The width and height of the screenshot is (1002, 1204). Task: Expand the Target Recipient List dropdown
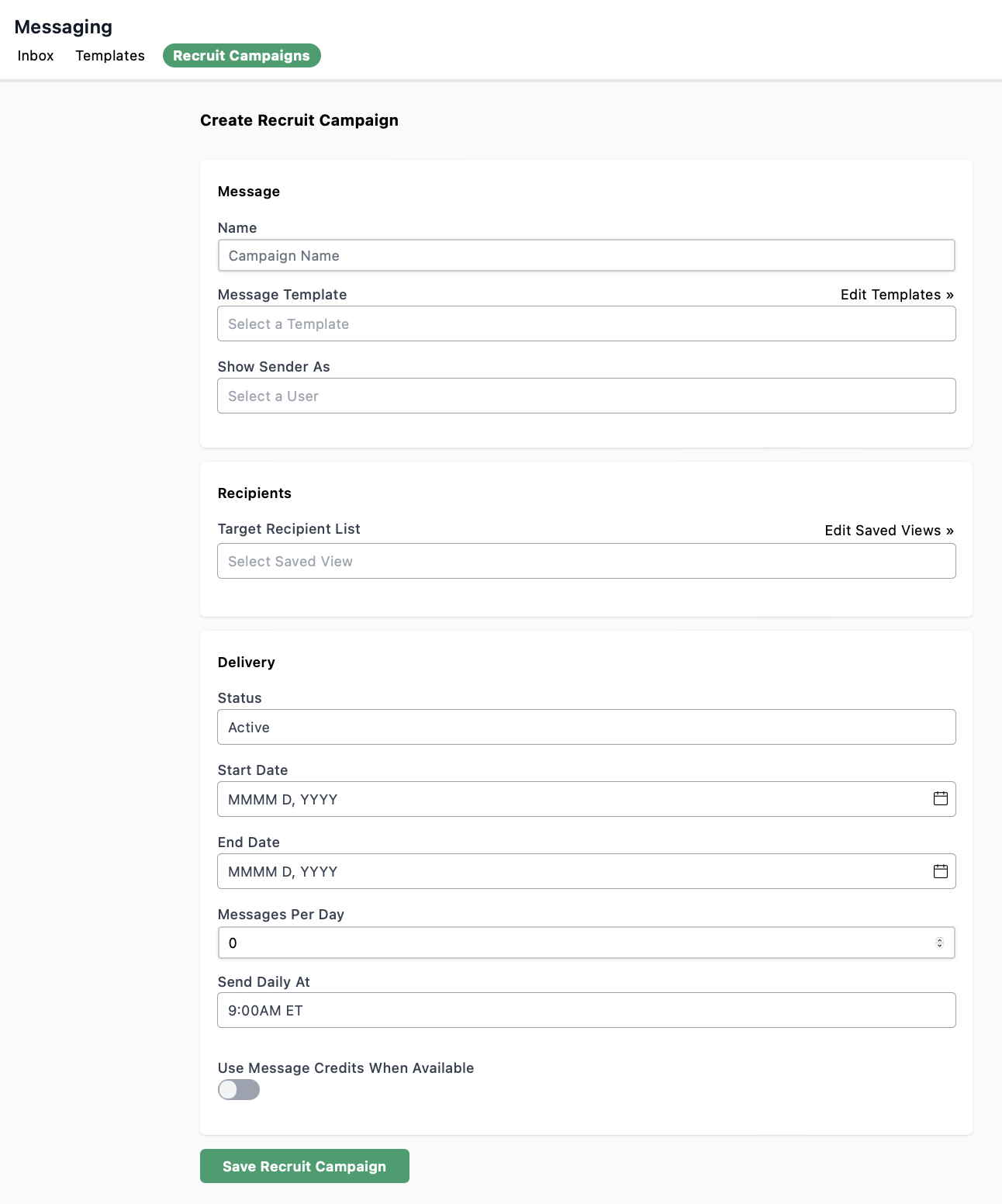pyautogui.click(x=586, y=561)
